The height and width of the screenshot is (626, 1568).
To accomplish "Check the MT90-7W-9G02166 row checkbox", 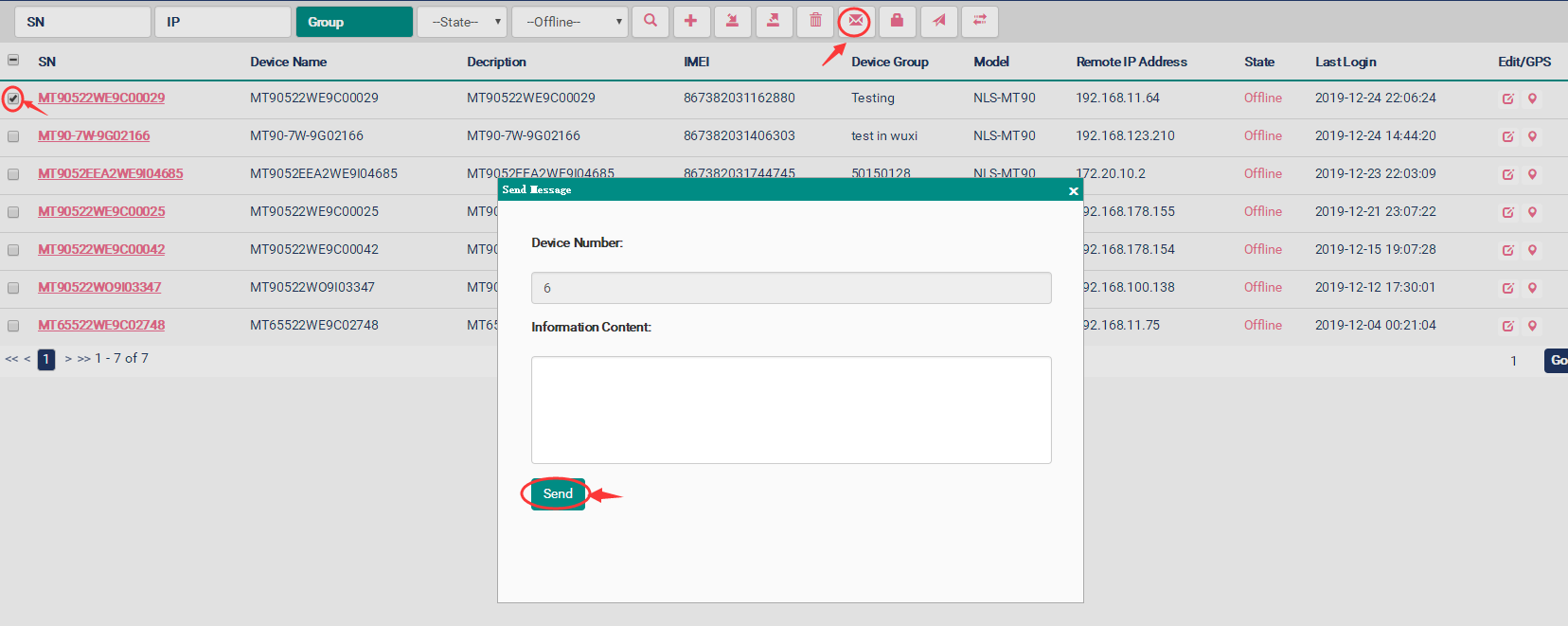I will point(13,136).
